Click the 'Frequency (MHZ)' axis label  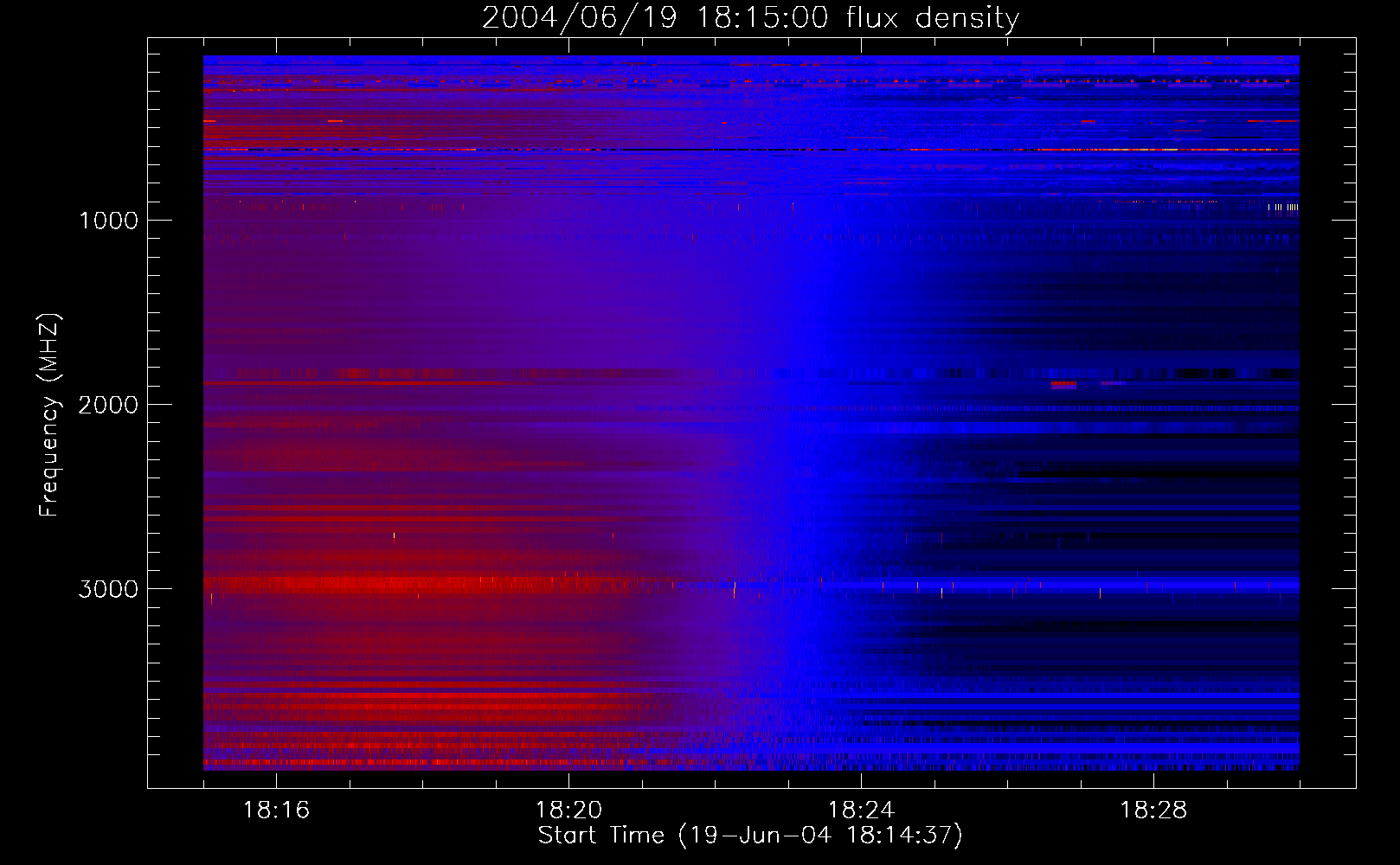click(x=49, y=415)
